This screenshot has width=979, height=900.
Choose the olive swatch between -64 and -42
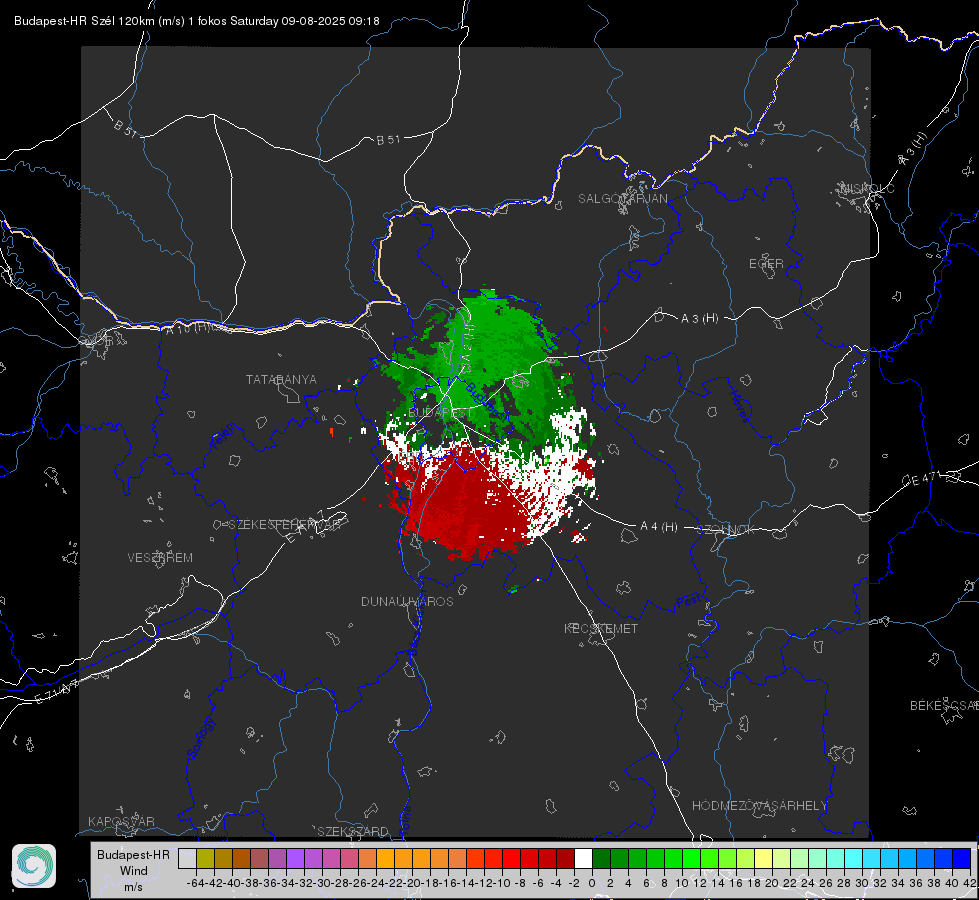(205, 858)
